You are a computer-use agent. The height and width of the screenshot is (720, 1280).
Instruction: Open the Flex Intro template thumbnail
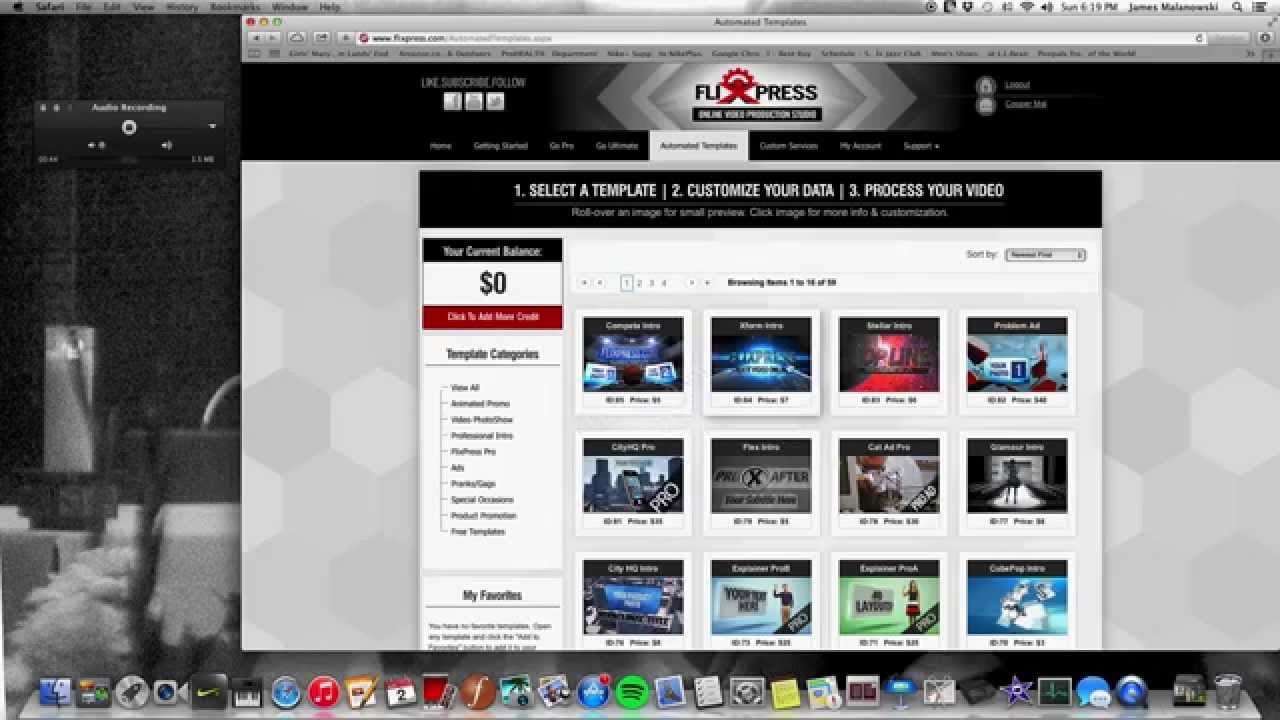[x=761, y=484]
